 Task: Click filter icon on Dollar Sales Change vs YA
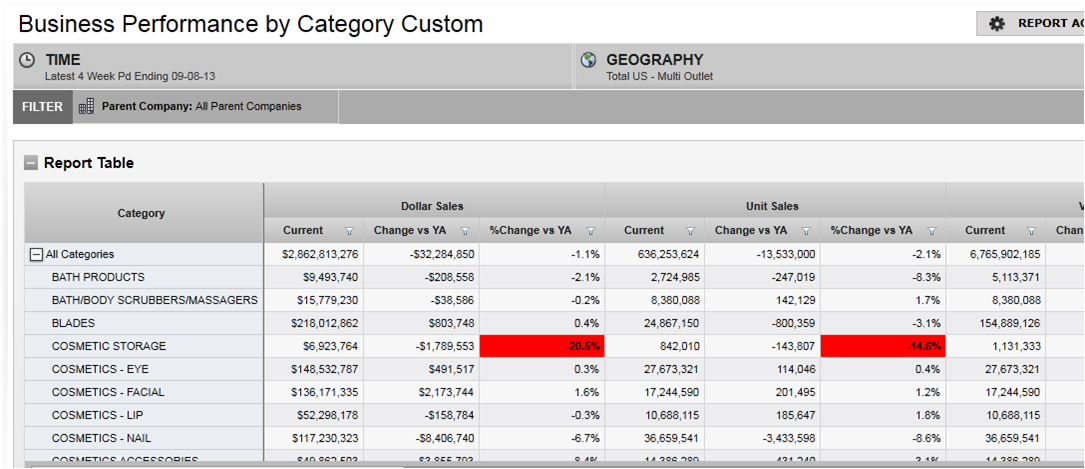point(465,231)
